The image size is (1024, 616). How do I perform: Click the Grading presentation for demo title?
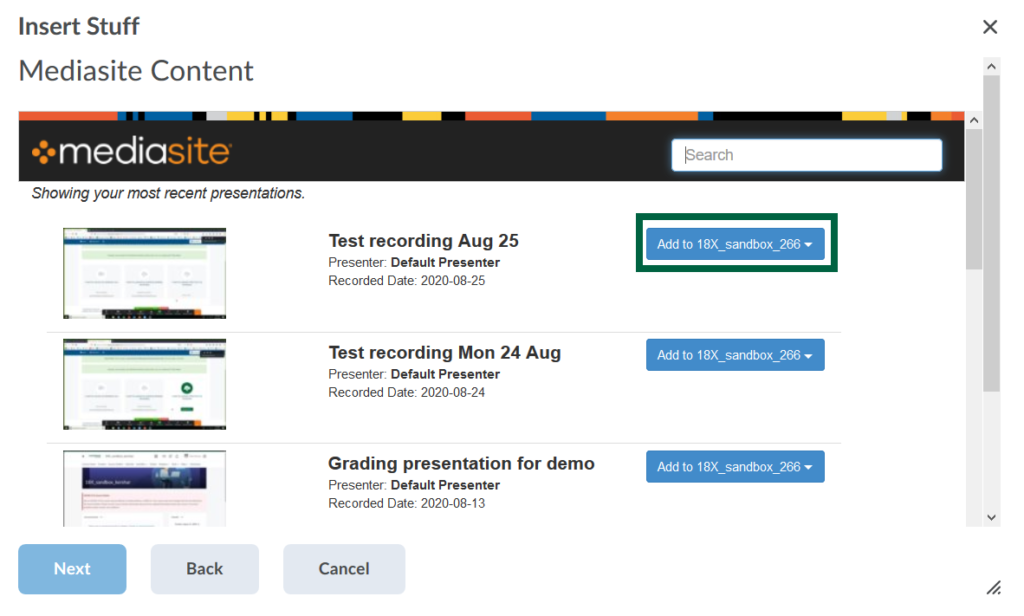tap(461, 464)
